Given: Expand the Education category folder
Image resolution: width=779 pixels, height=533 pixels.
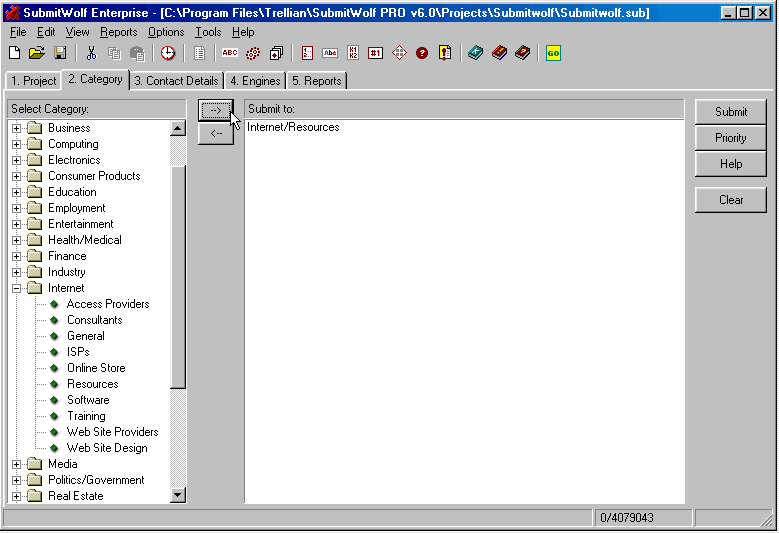Looking at the screenshot, I should (16, 192).
